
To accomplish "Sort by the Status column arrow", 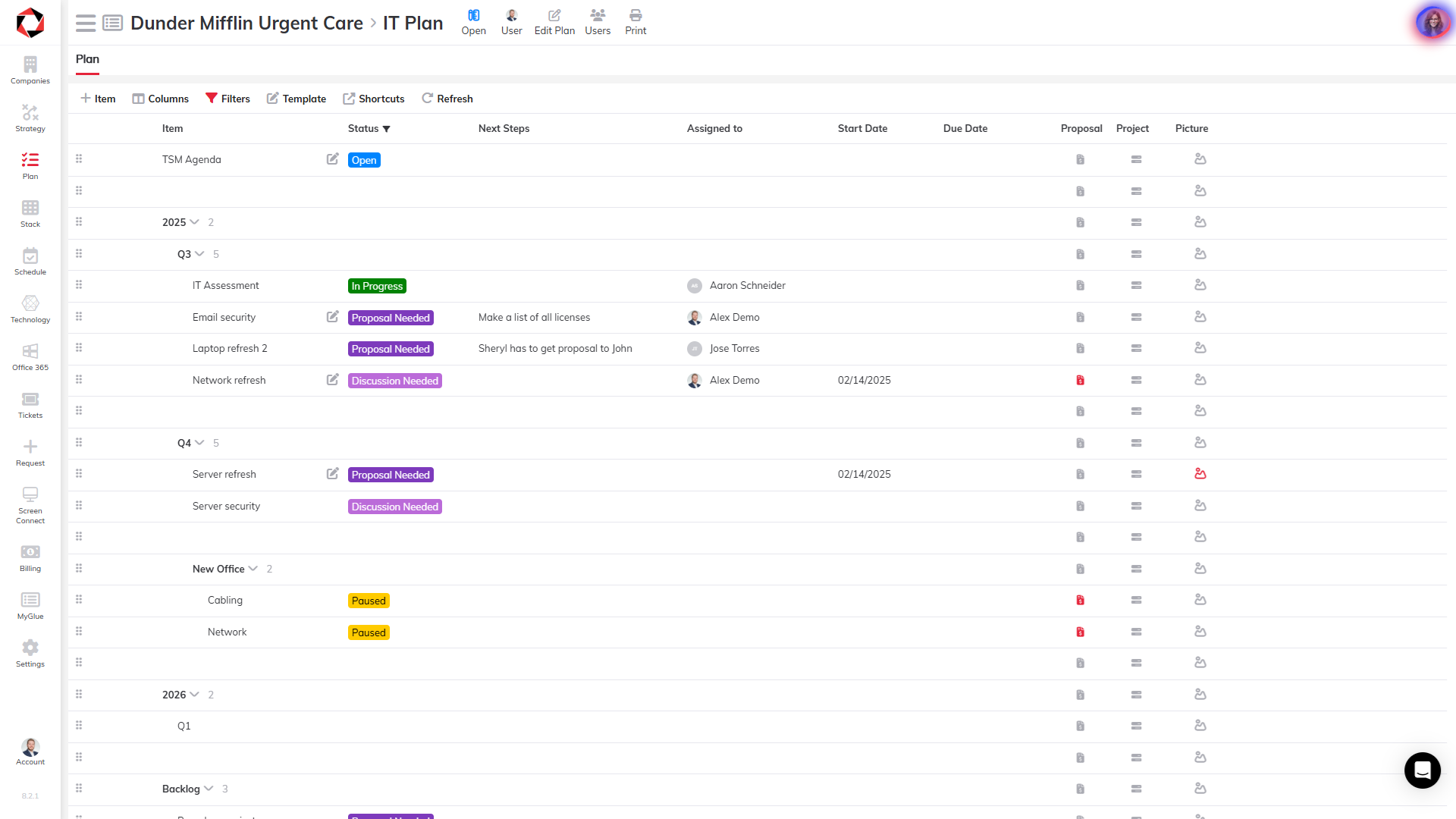I will point(387,129).
